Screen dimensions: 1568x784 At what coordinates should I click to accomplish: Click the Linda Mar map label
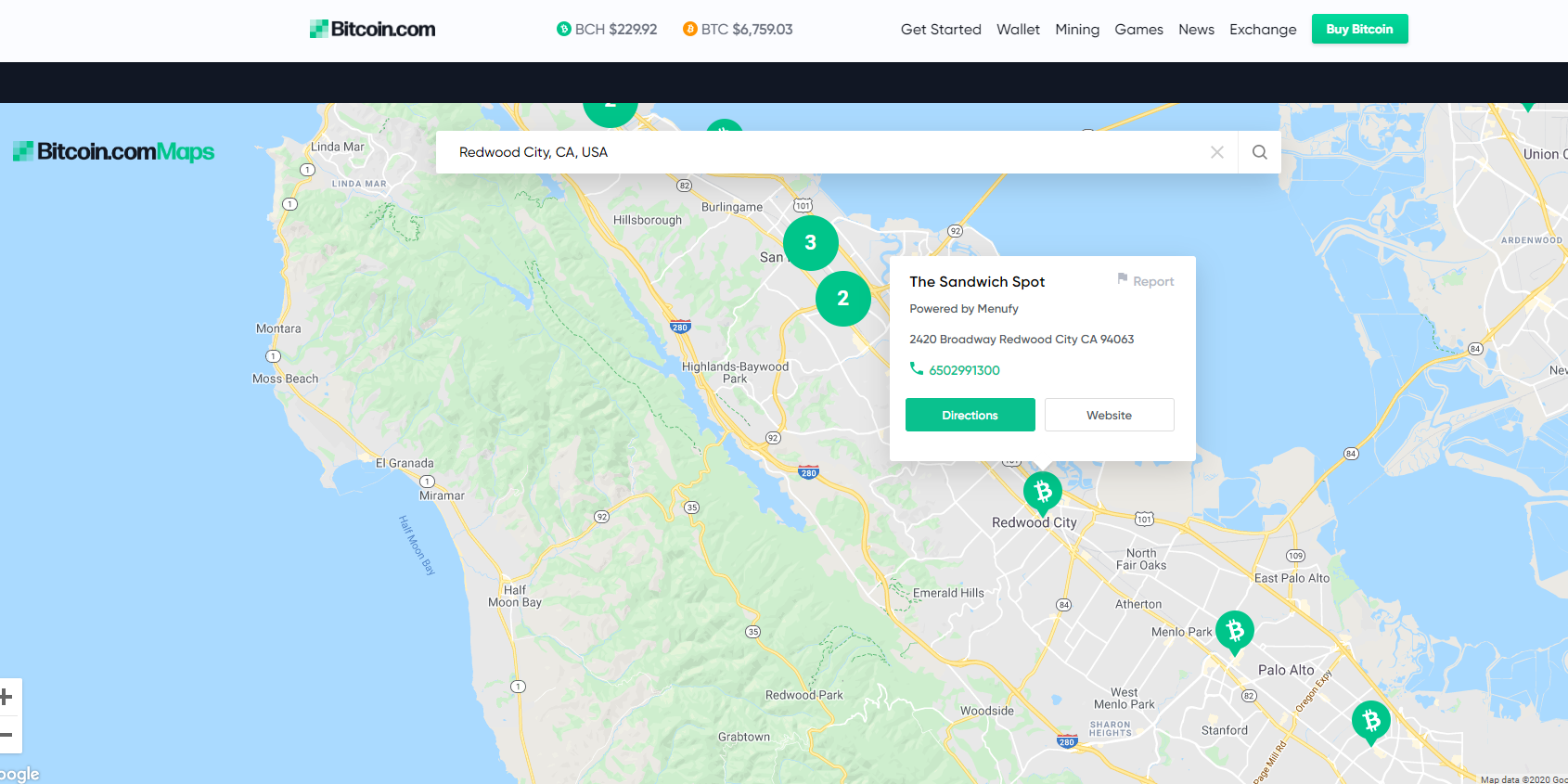[338, 147]
